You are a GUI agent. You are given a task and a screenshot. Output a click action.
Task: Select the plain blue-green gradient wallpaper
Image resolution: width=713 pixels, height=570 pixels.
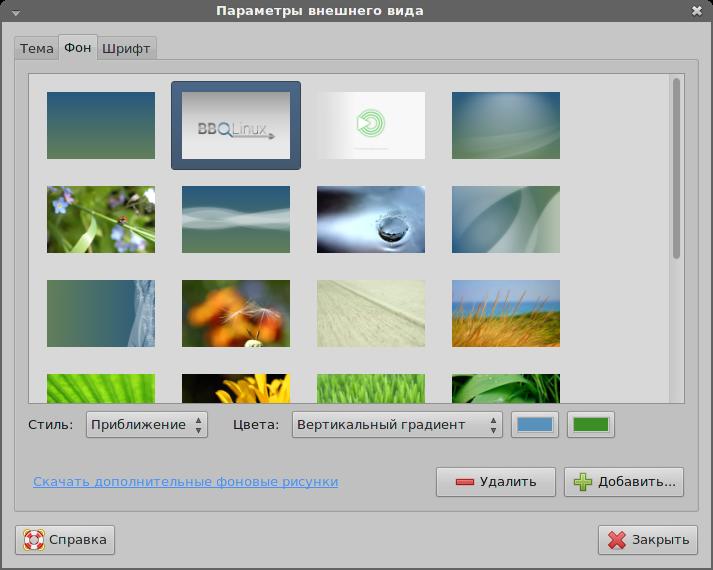[x=101, y=125]
